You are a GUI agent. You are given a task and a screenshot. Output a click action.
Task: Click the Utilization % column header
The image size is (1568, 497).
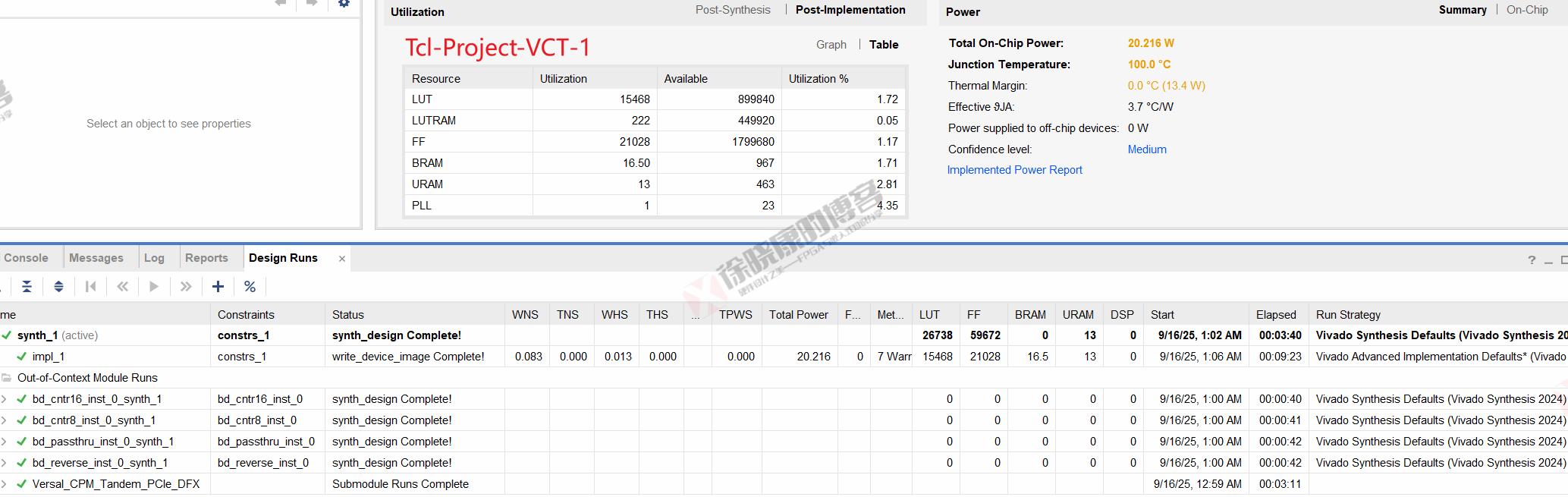click(x=843, y=78)
